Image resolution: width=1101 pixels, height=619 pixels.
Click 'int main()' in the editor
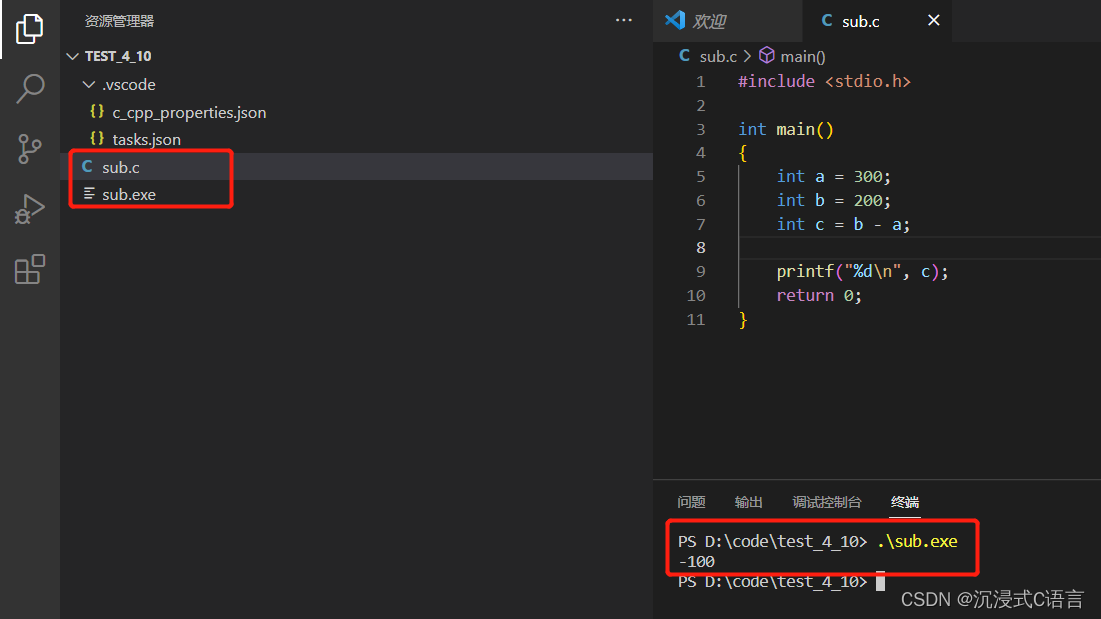point(786,129)
